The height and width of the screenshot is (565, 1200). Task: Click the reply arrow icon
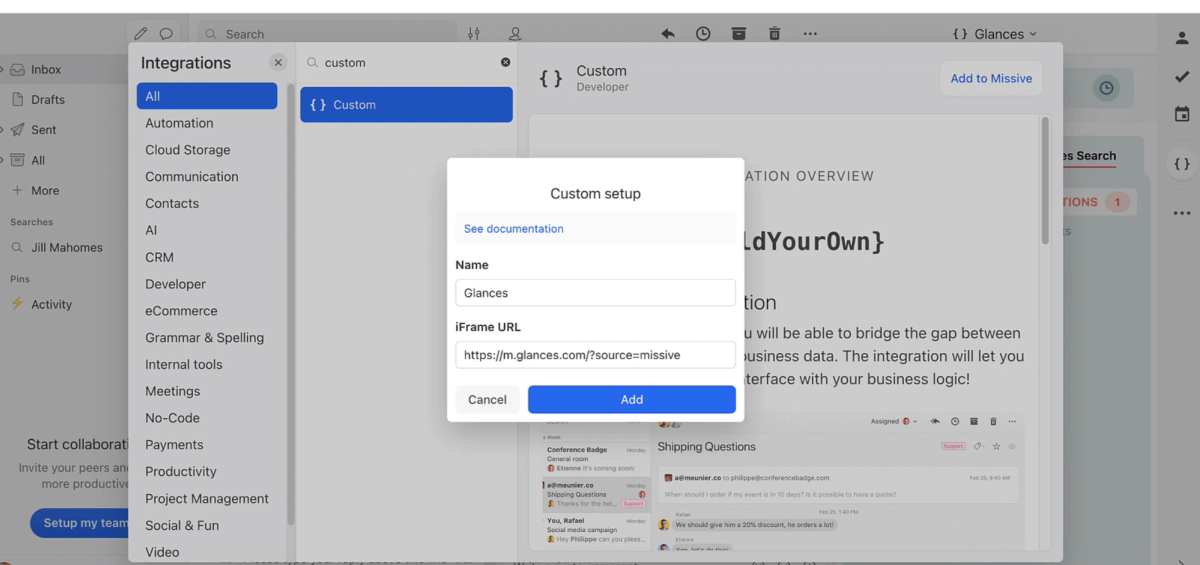(668, 34)
